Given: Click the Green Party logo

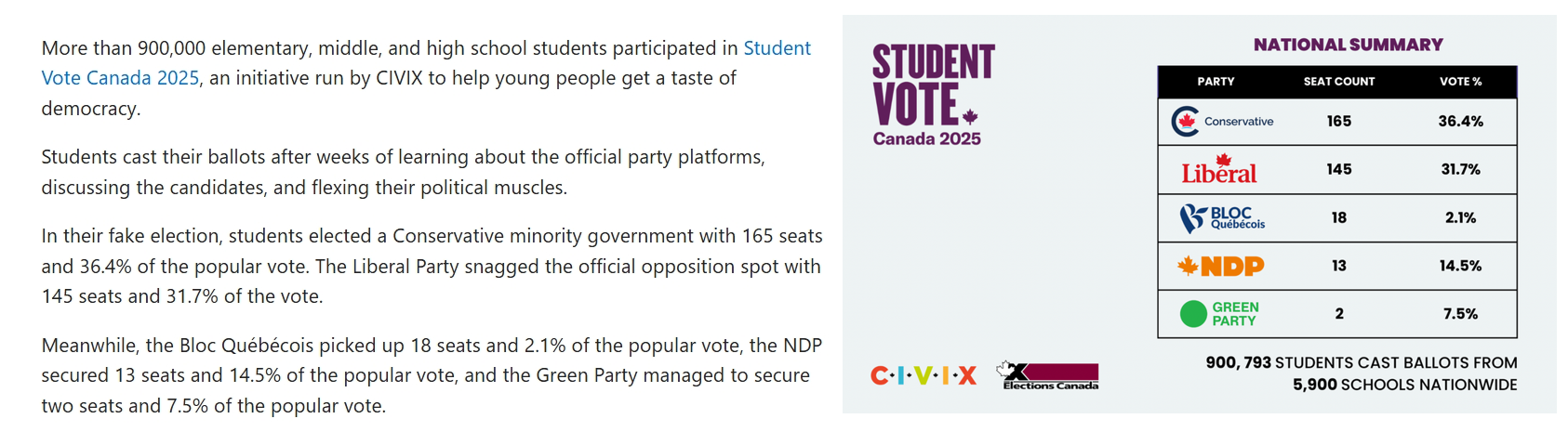Looking at the screenshot, I should [1218, 314].
